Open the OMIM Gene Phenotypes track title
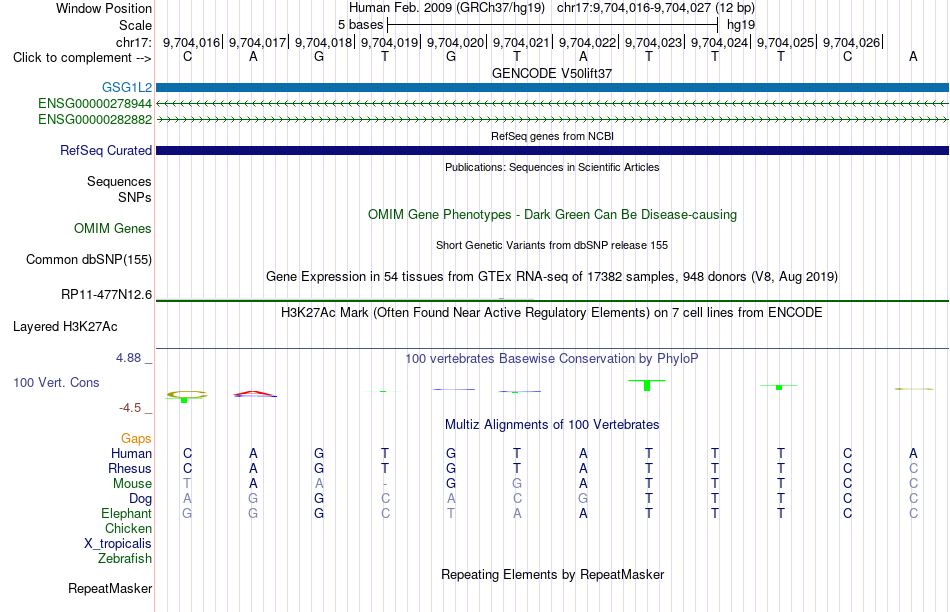The height and width of the screenshot is (612, 950). pyautogui.click(x=552, y=215)
